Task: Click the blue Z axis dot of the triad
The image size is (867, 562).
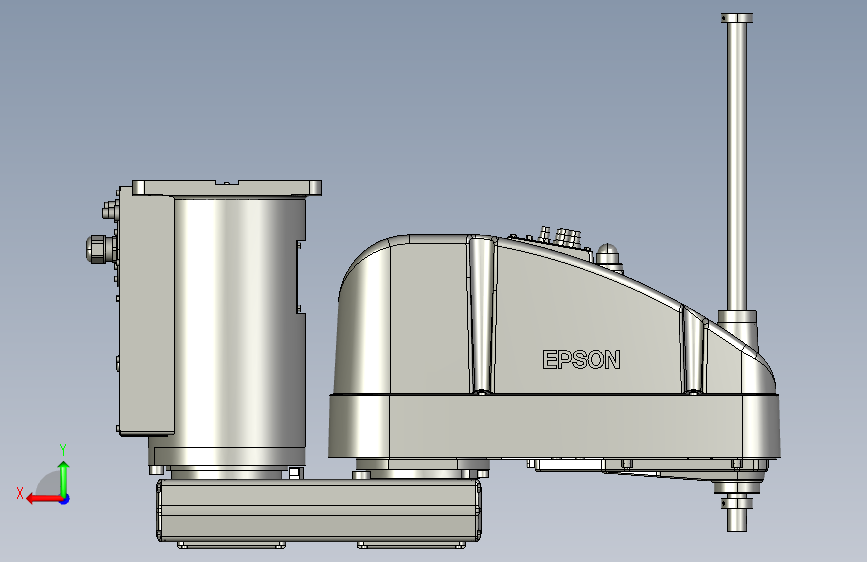Action: click(65, 499)
